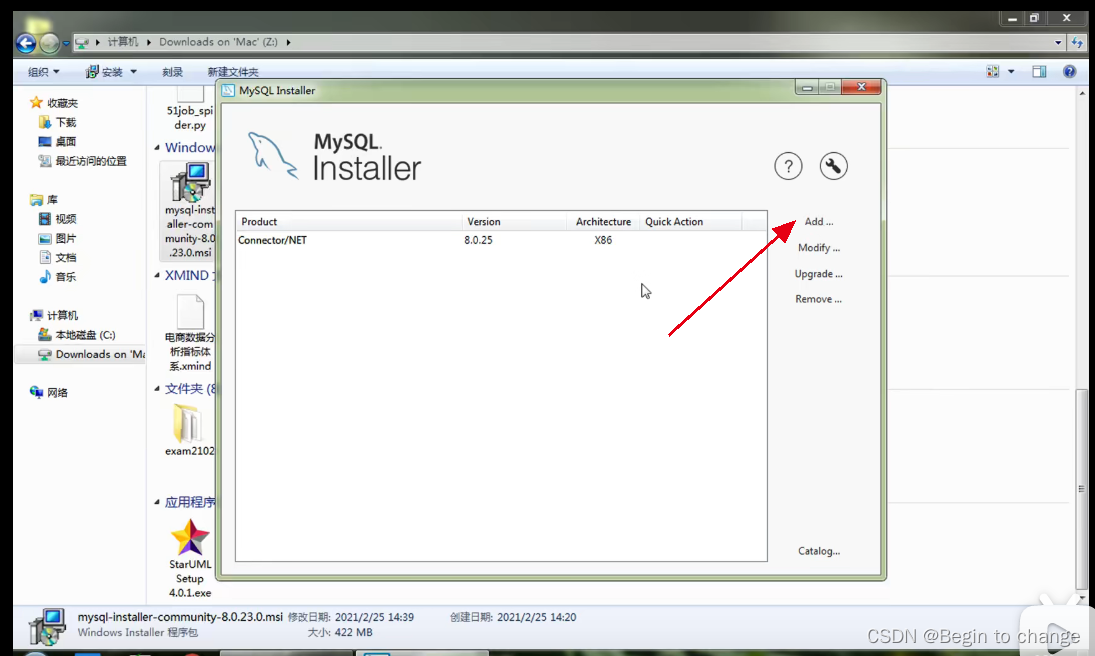This screenshot has width=1095, height=656.
Task: Open the Catalog... link
Action: 818,551
